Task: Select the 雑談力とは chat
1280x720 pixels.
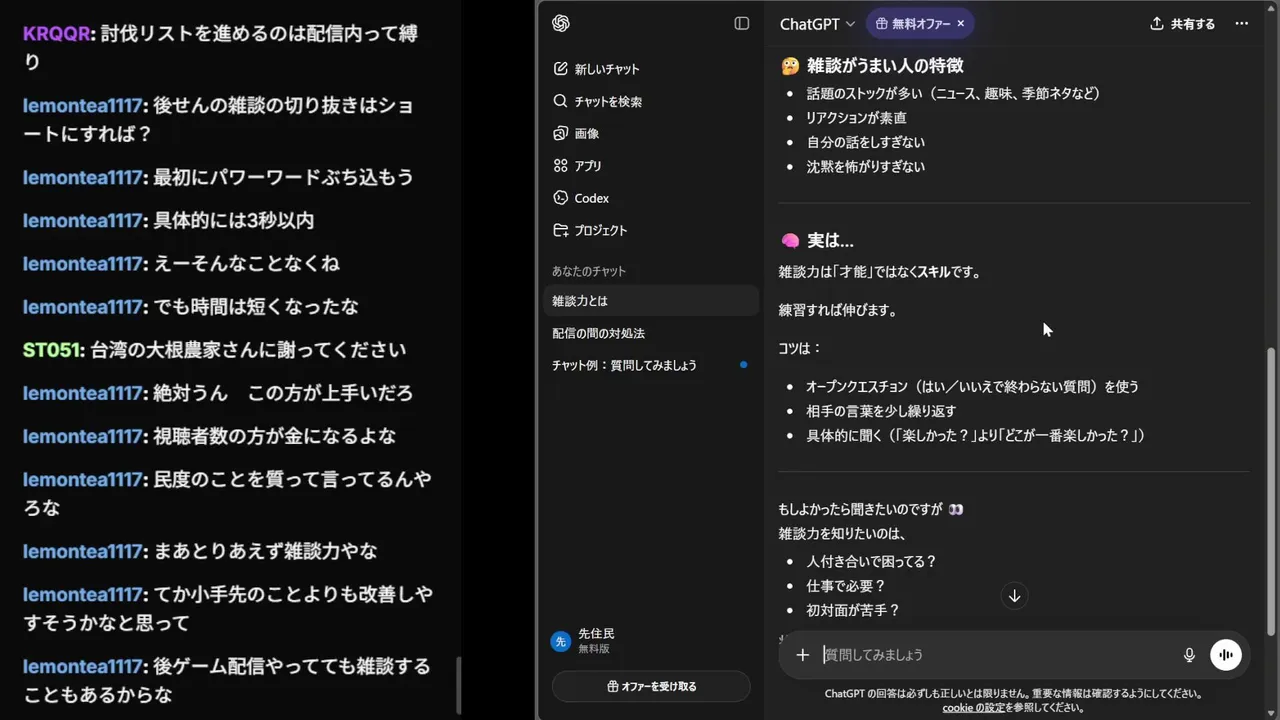Action: coord(651,301)
